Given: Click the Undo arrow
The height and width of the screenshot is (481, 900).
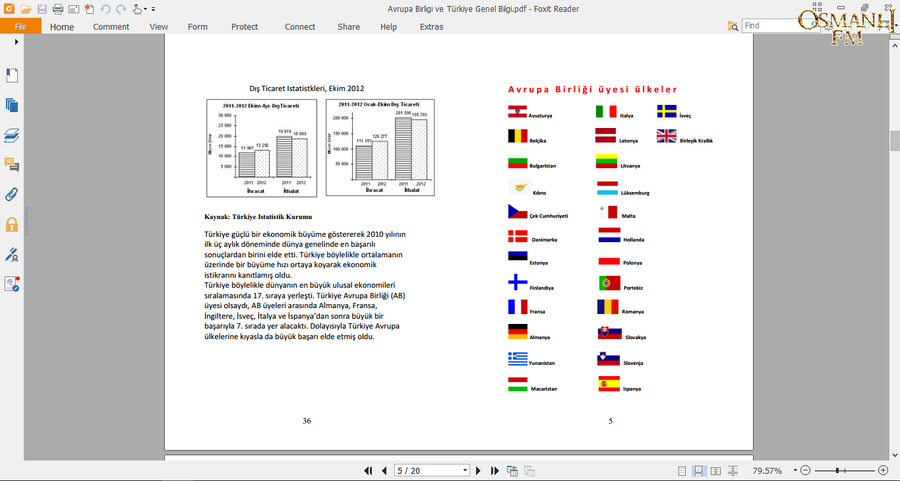Looking at the screenshot, I should click(105, 9).
